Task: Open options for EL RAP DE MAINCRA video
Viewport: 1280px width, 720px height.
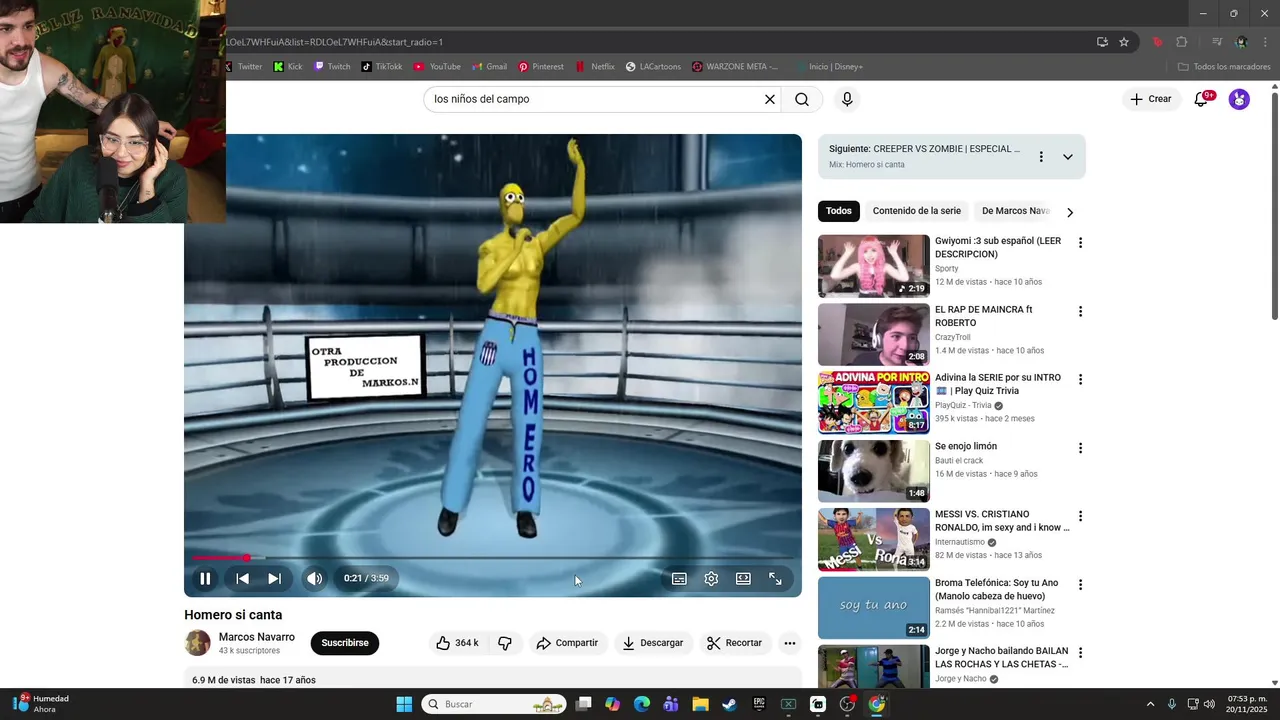Action: pyautogui.click(x=1080, y=311)
